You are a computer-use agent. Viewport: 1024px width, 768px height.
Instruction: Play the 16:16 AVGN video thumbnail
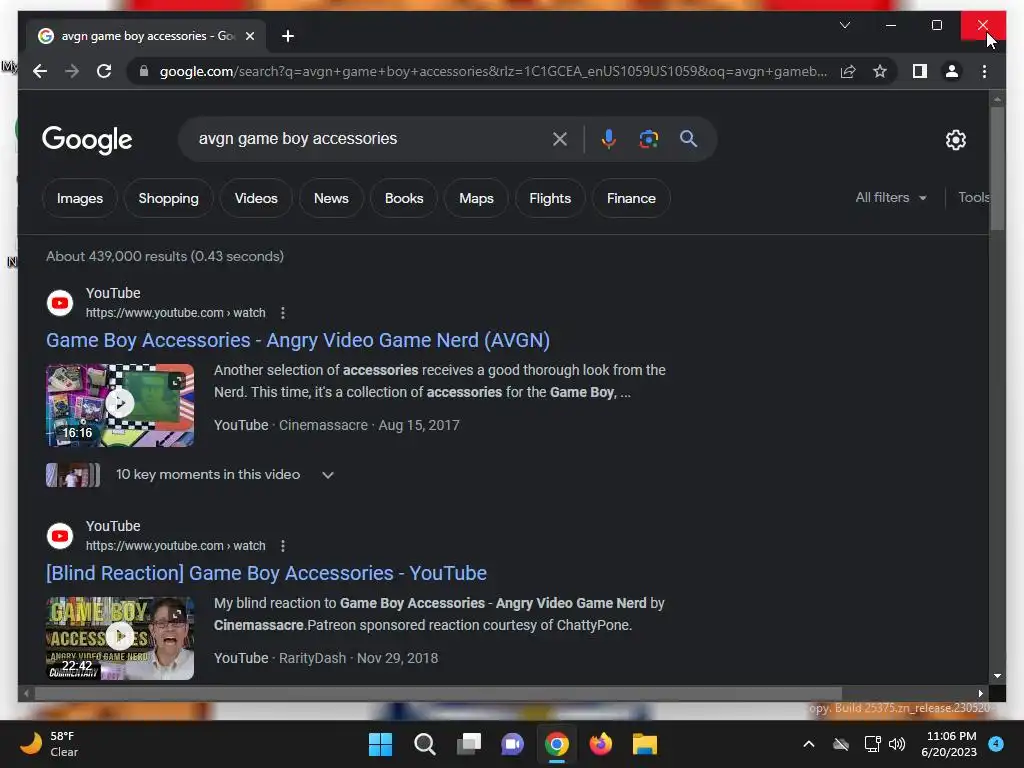pyautogui.click(x=120, y=405)
